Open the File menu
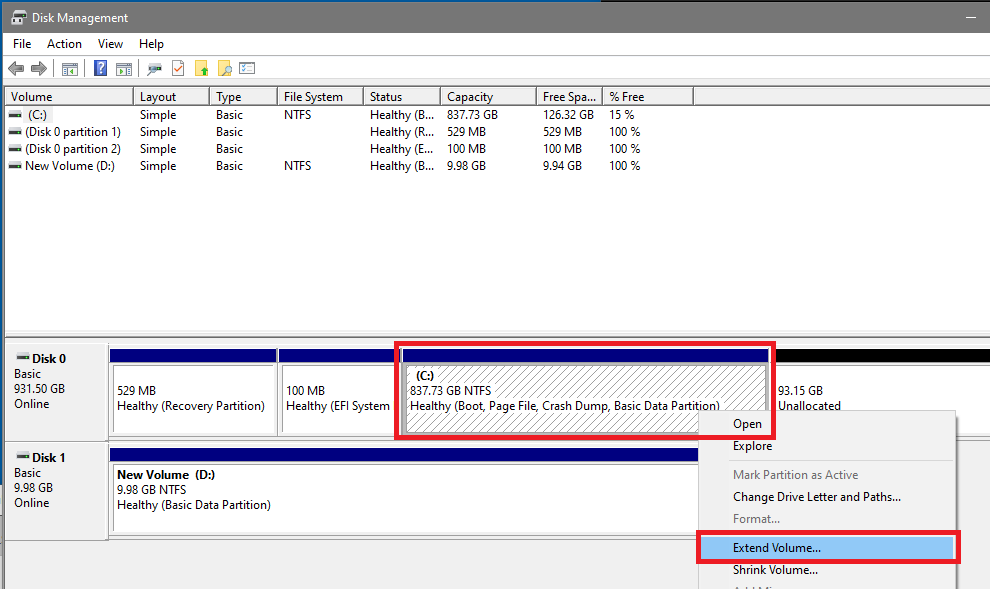The width and height of the screenshot is (990, 589). 22,44
